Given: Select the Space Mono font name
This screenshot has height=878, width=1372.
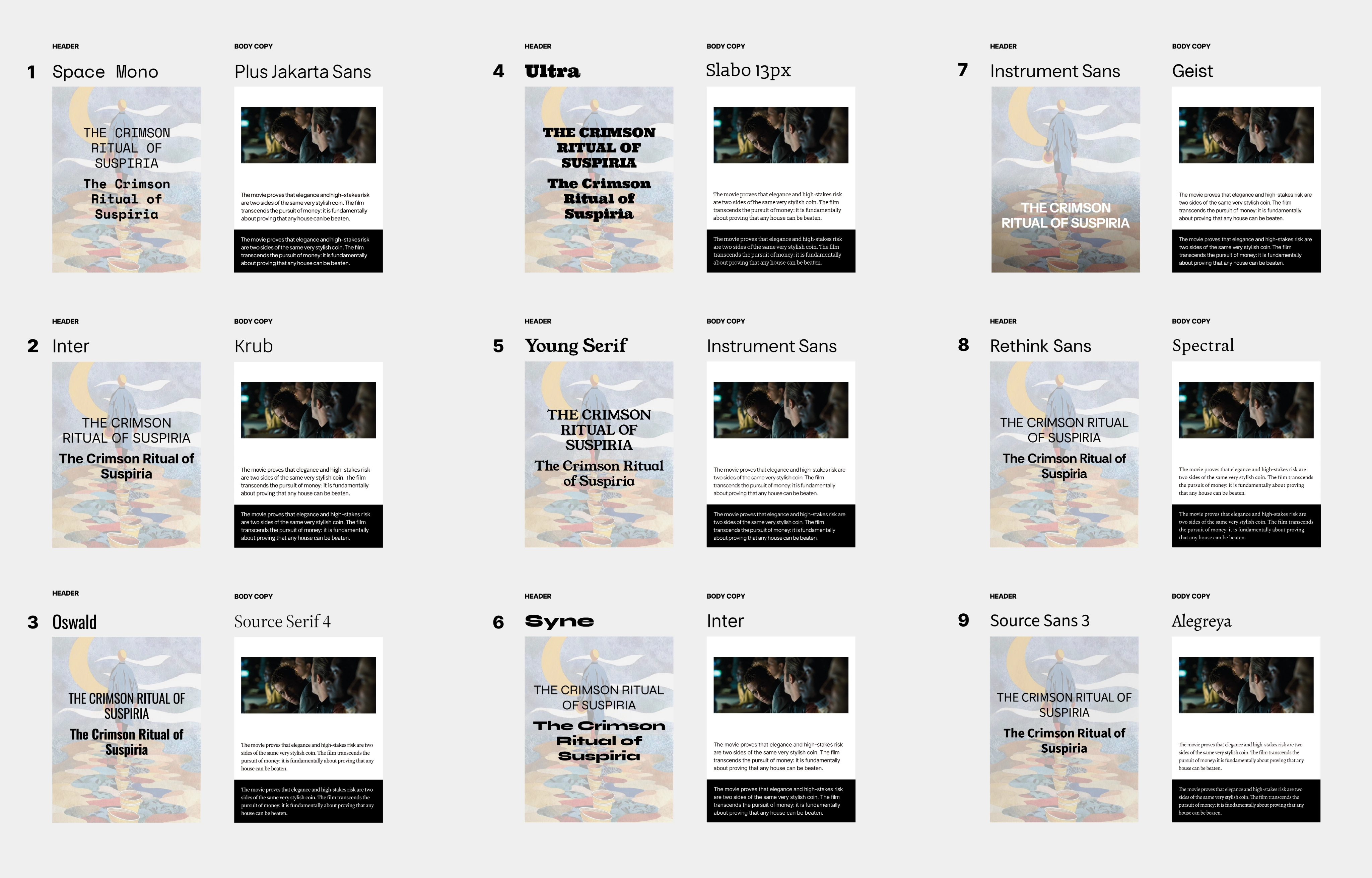Looking at the screenshot, I should 106,72.
